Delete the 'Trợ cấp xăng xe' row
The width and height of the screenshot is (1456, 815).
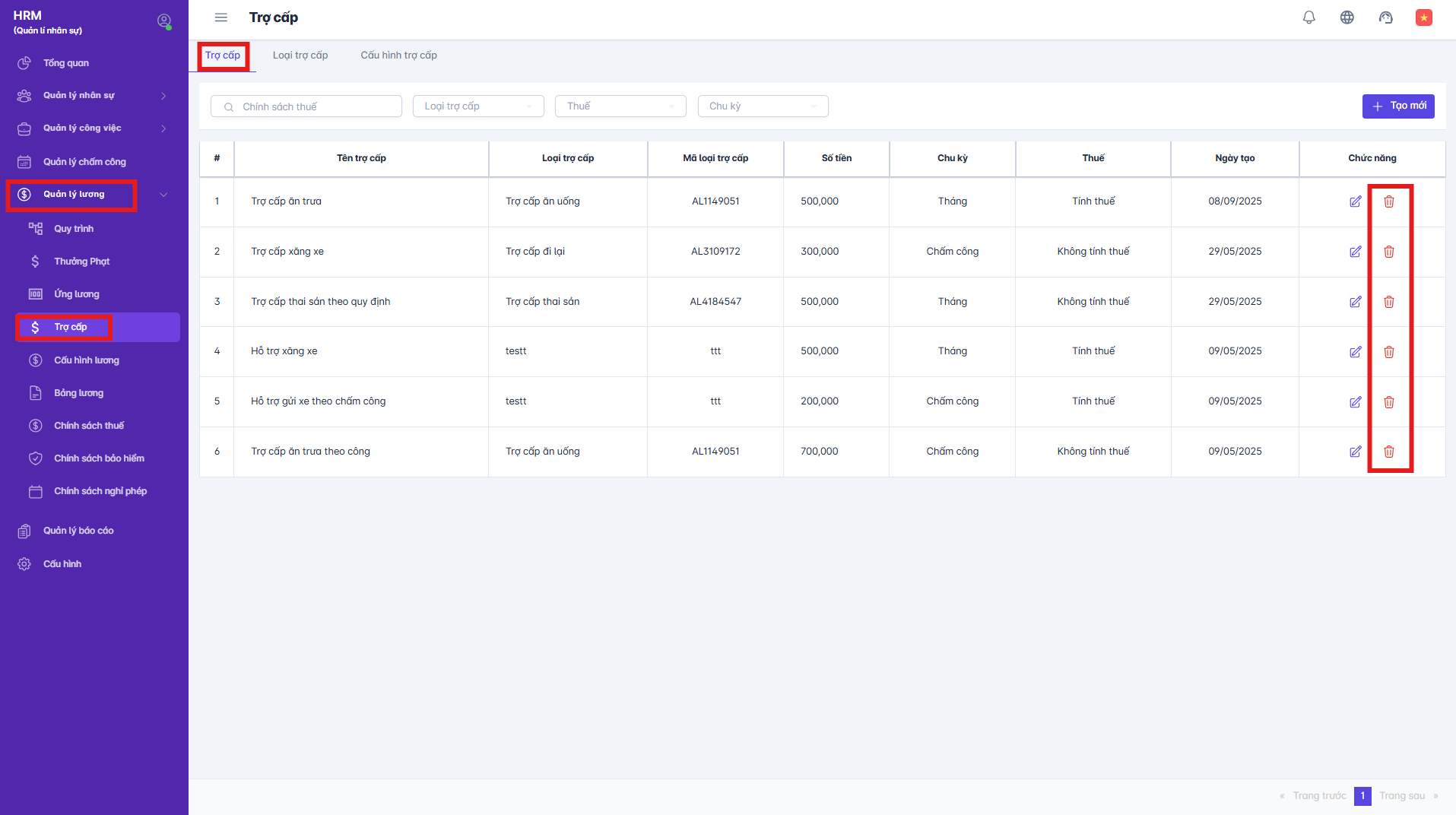pyautogui.click(x=1388, y=252)
